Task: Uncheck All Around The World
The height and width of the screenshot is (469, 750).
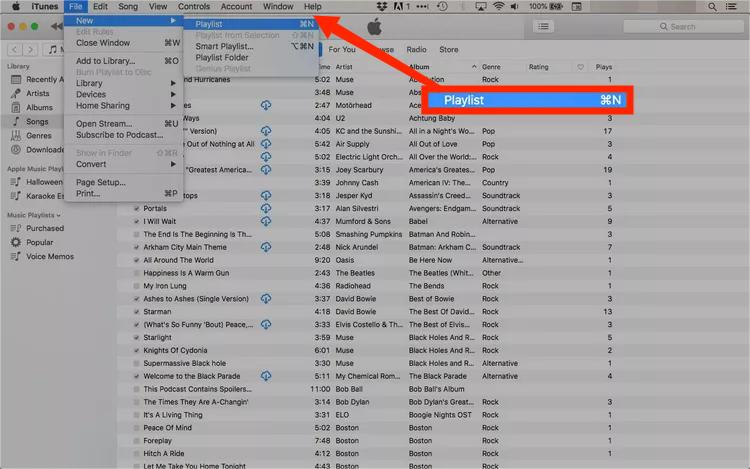Action: pos(136,260)
